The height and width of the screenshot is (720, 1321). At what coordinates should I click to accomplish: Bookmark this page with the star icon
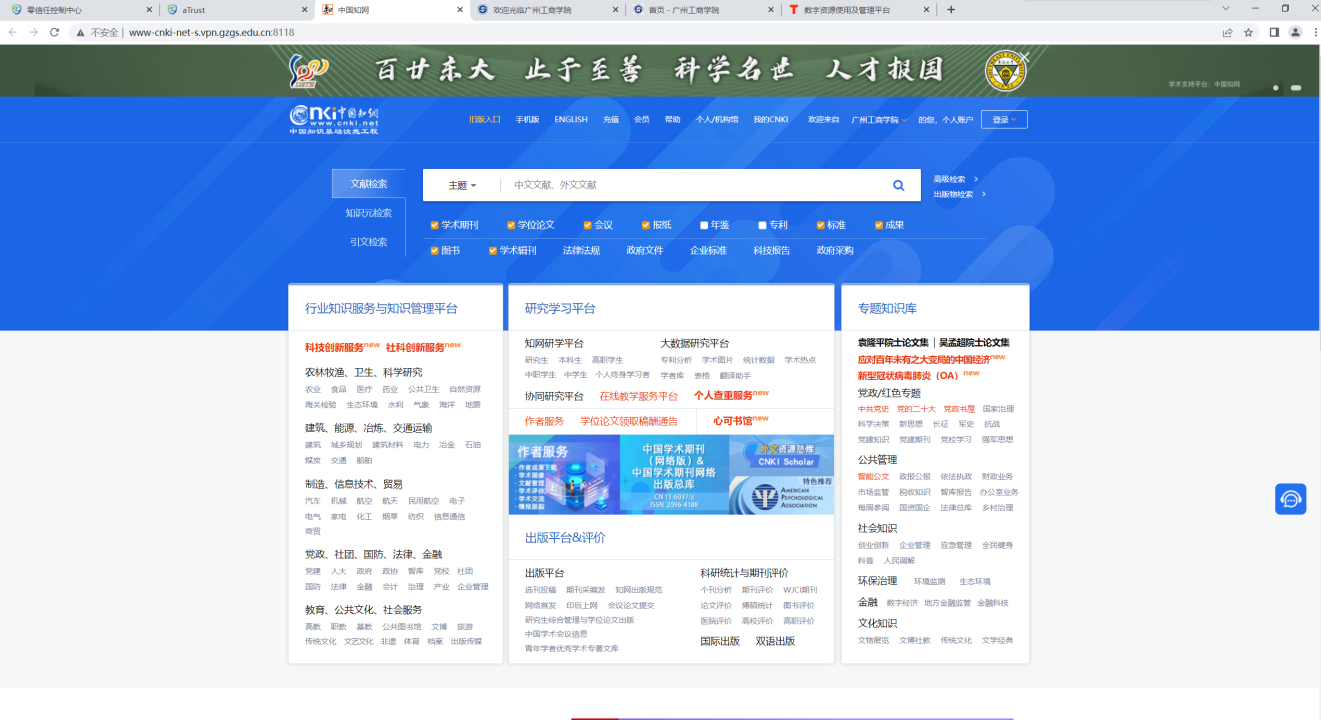click(1248, 32)
